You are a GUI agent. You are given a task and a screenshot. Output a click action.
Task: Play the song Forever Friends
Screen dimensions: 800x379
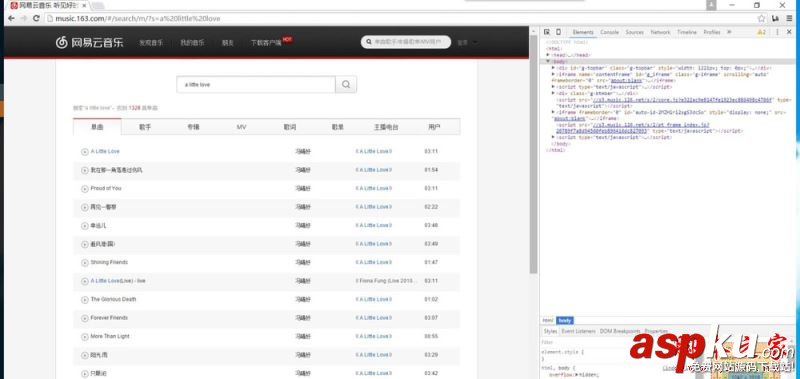[85, 318]
